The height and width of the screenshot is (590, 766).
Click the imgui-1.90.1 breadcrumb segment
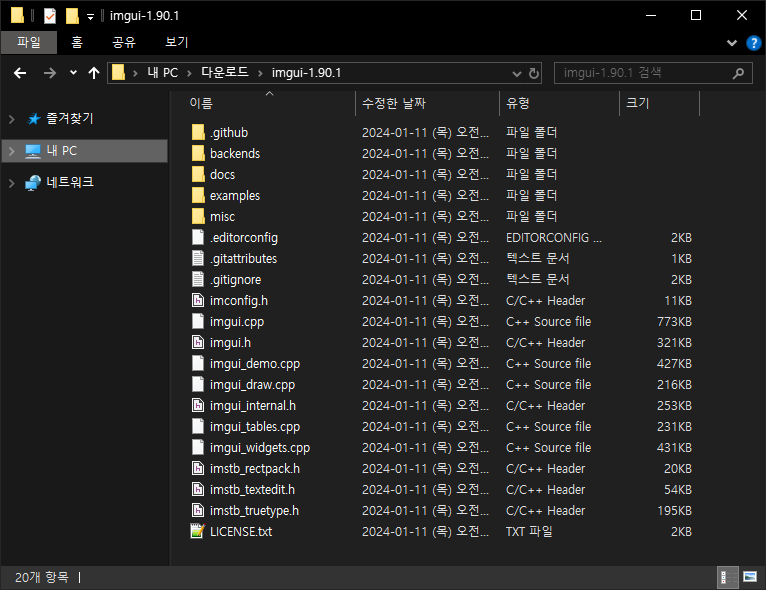[306, 73]
